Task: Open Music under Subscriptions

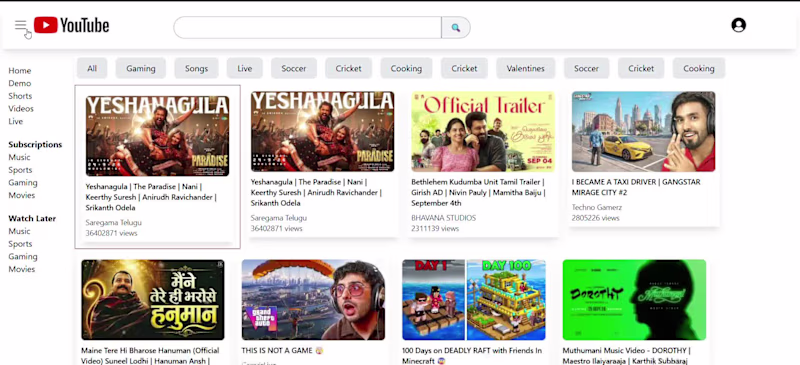Action: (x=19, y=157)
